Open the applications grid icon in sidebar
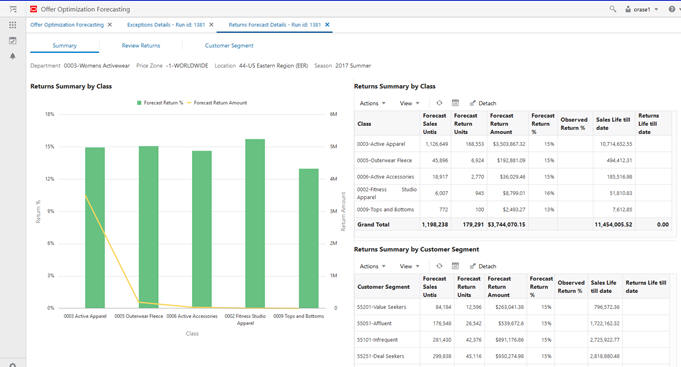 13,25
